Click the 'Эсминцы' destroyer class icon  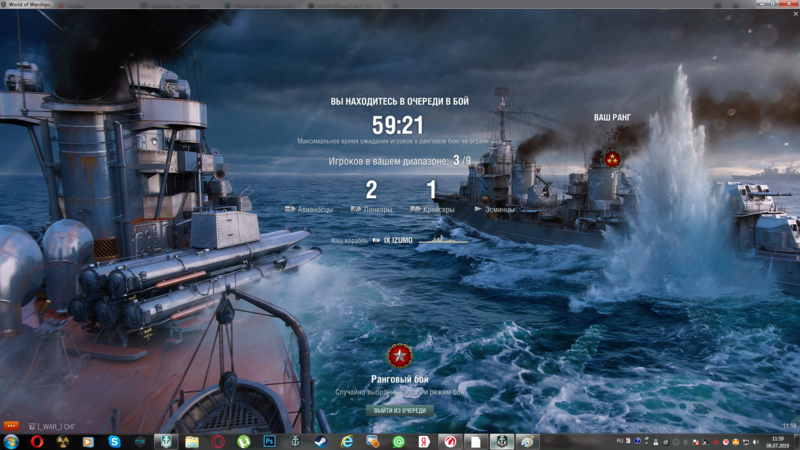tap(479, 209)
